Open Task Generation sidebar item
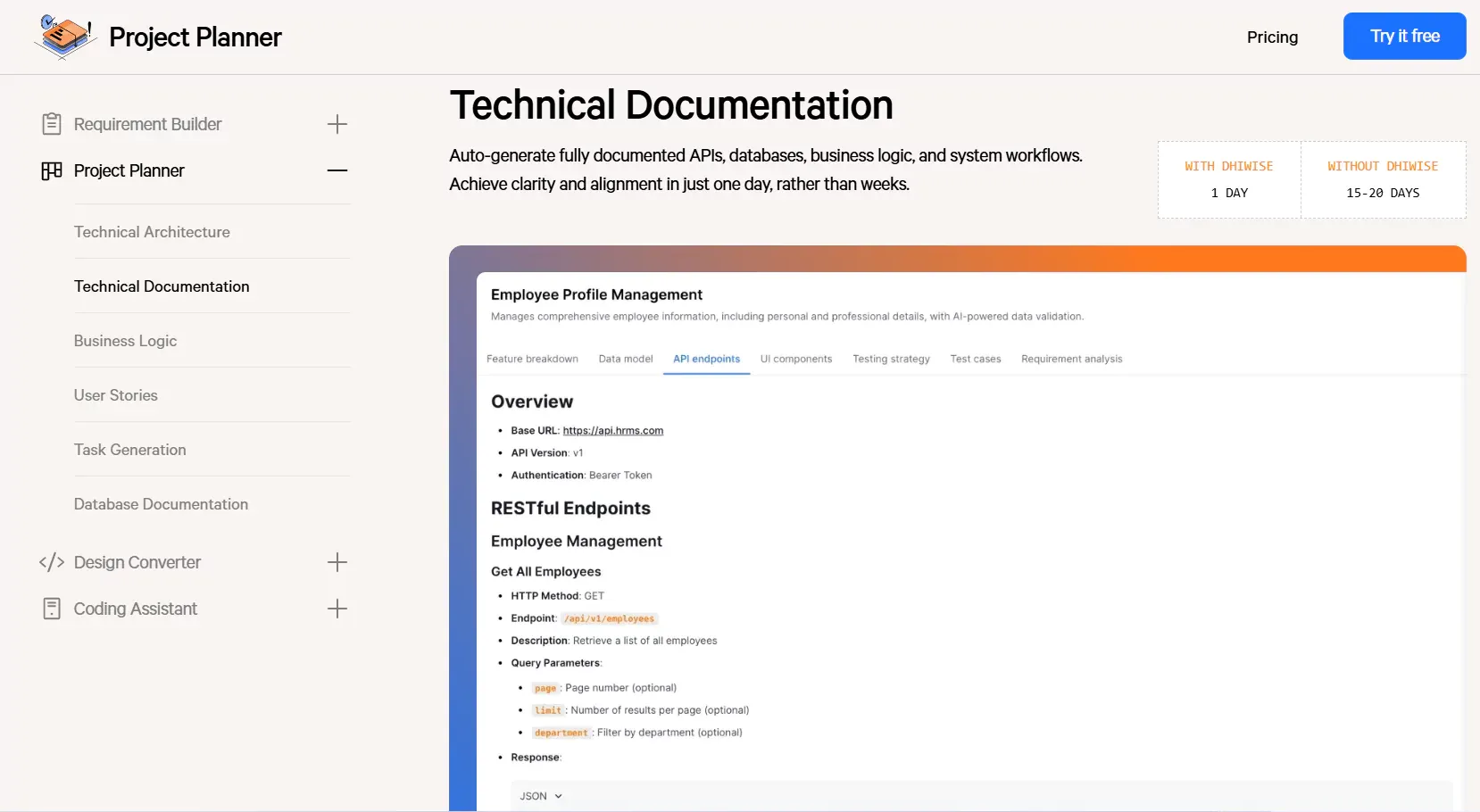The image size is (1480, 812). coord(130,450)
